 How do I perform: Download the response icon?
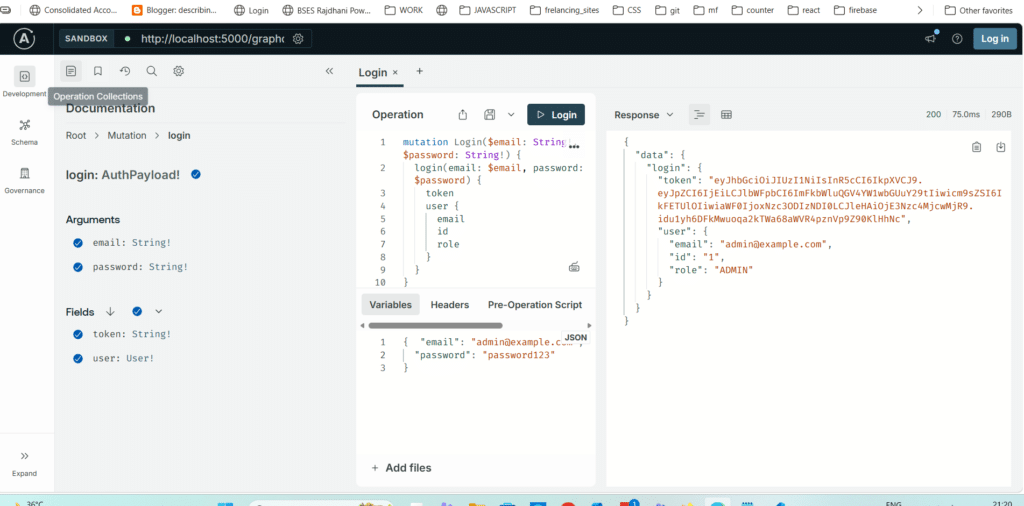coord(1000,147)
